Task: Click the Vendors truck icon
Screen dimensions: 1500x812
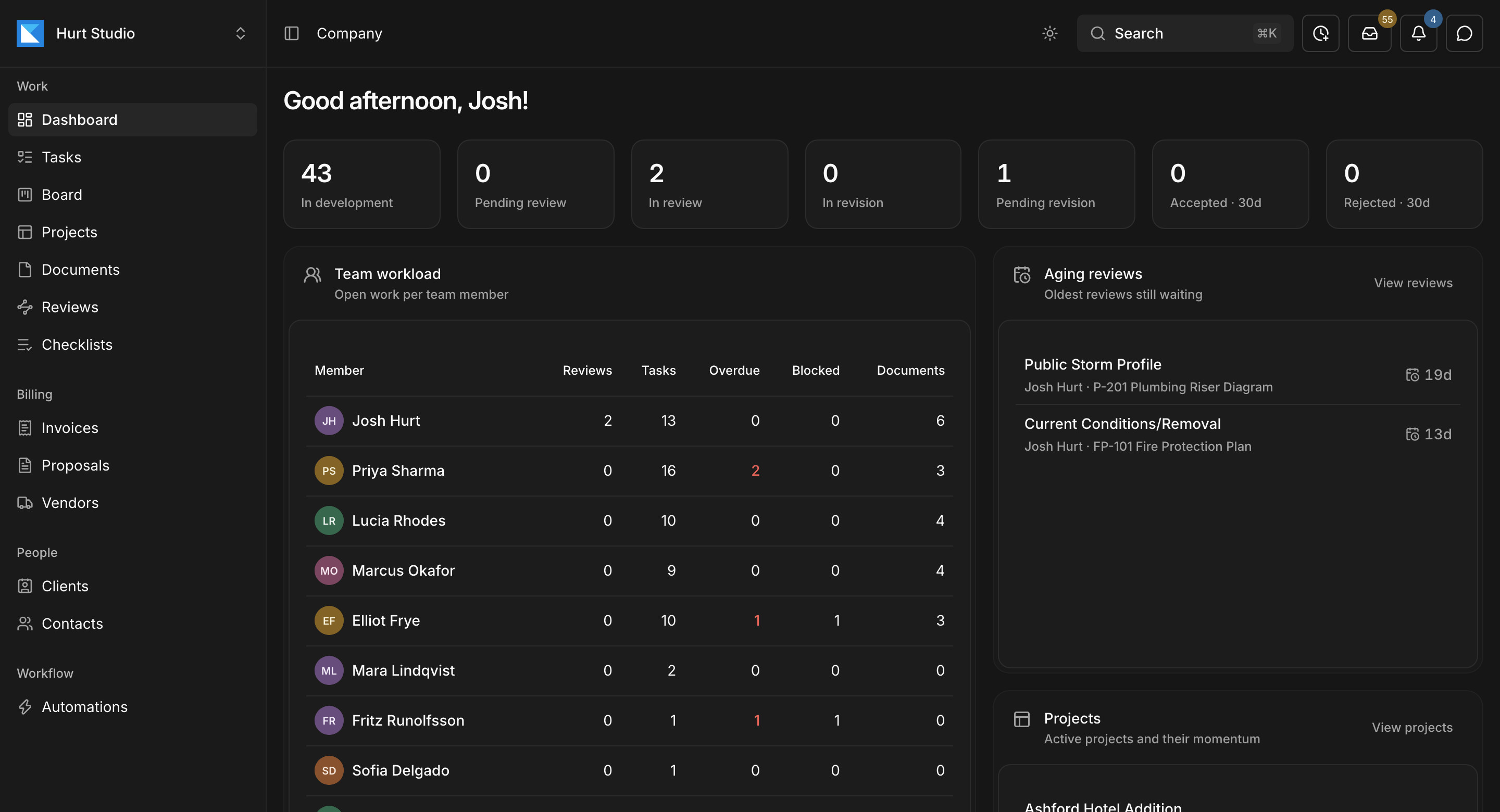Action: pyautogui.click(x=24, y=502)
